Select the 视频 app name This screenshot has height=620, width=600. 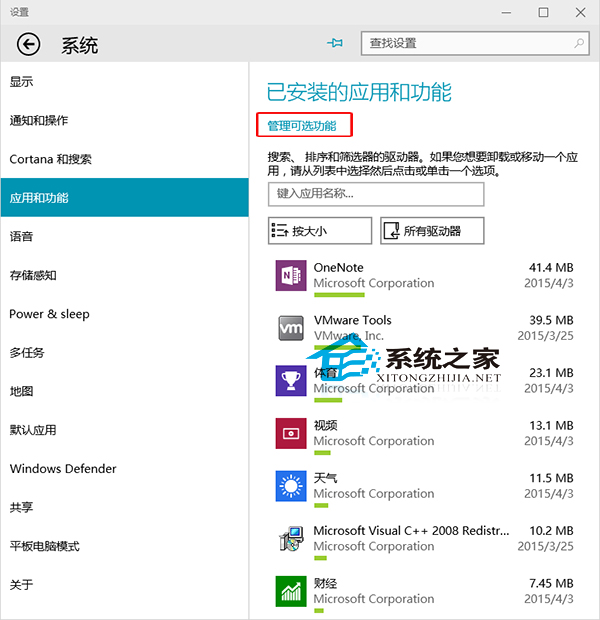pos(326,425)
